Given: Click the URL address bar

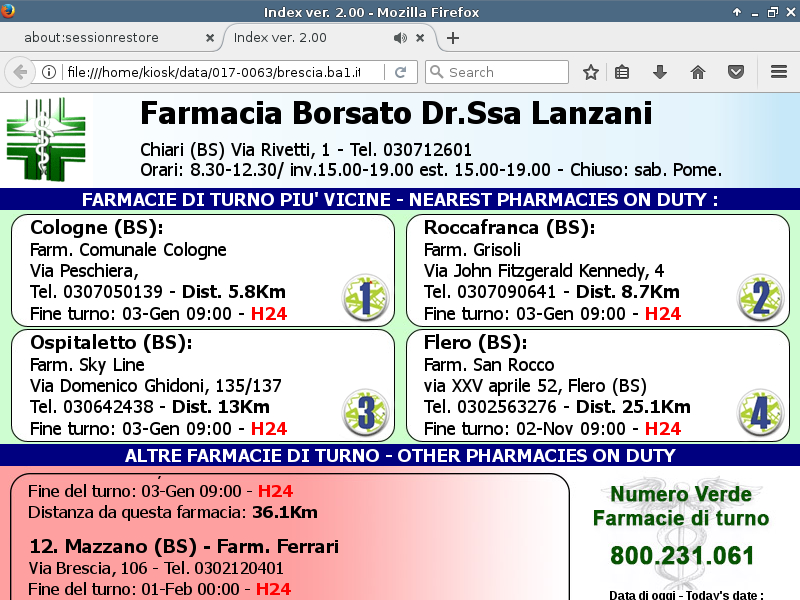Looking at the screenshot, I should 220,72.
